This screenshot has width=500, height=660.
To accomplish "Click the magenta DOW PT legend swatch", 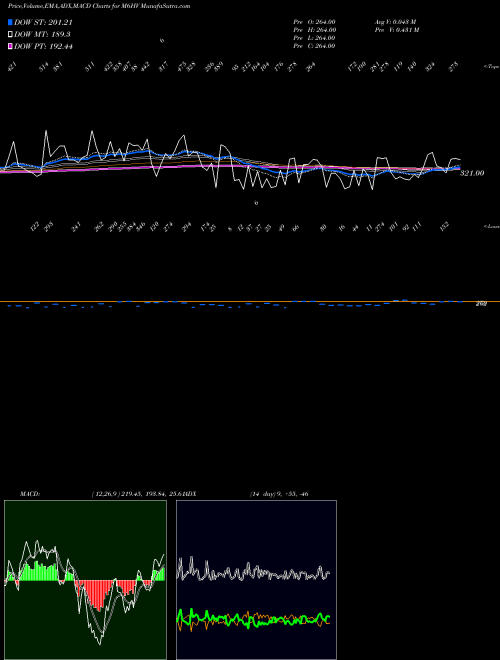I will click(x=10, y=46).
